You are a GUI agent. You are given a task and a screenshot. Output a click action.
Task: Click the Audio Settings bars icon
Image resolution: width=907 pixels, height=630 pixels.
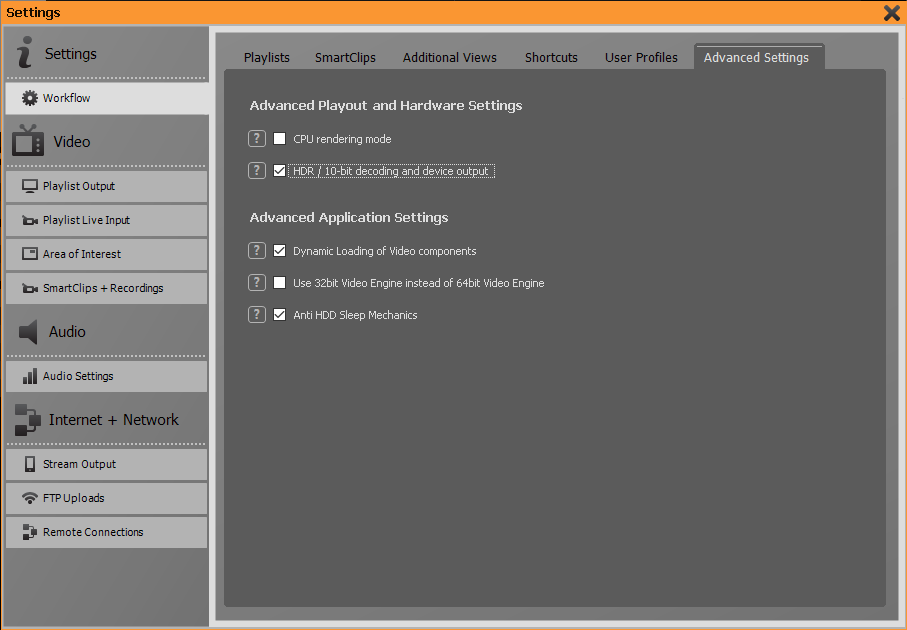pos(30,376)
